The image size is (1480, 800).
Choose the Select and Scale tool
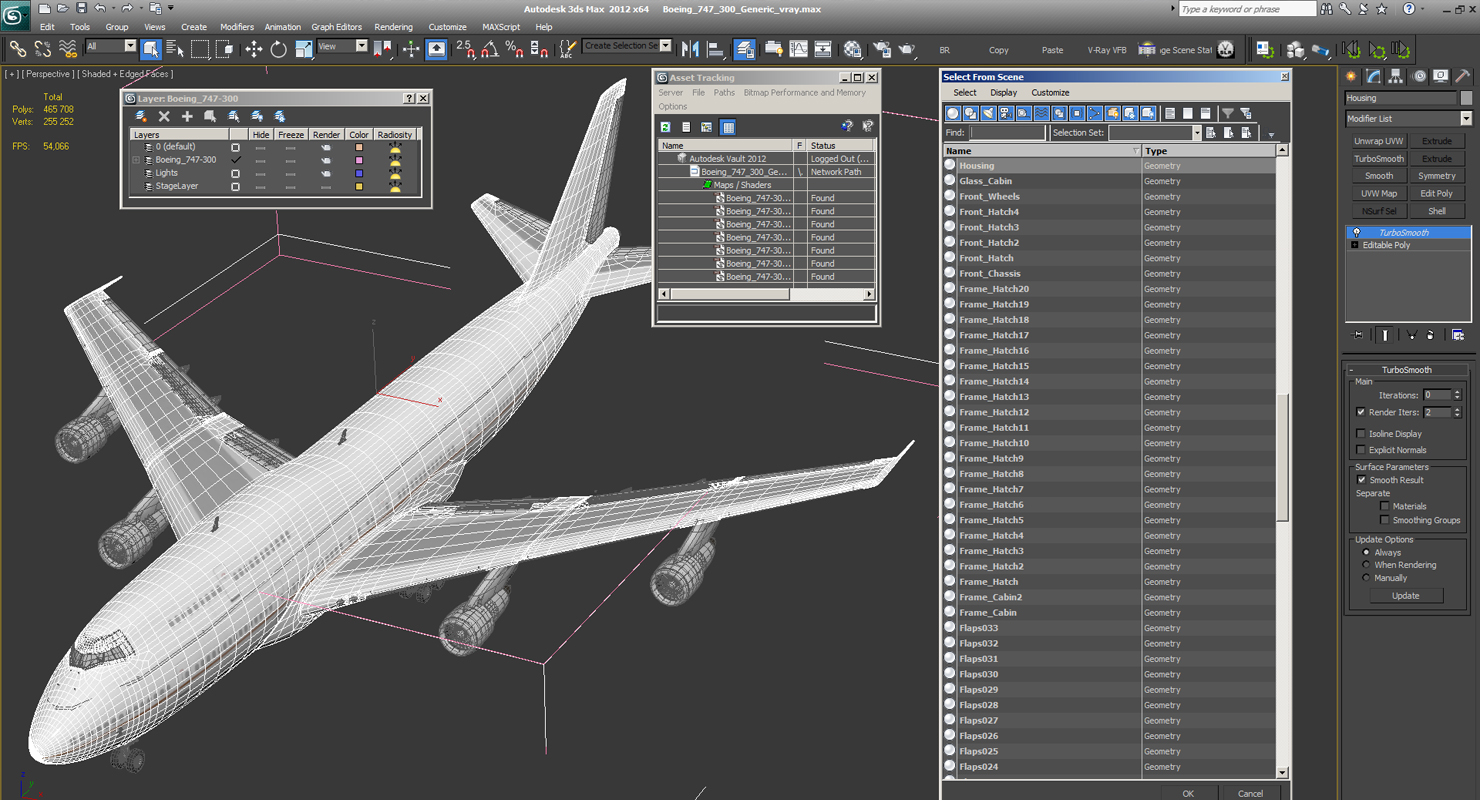coord(303,48)
